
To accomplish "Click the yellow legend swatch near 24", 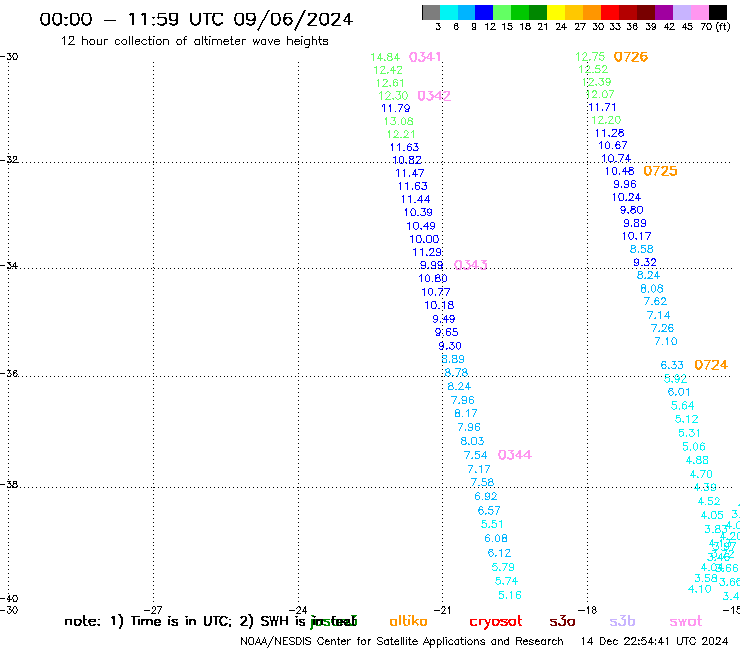I will (556, 12).
